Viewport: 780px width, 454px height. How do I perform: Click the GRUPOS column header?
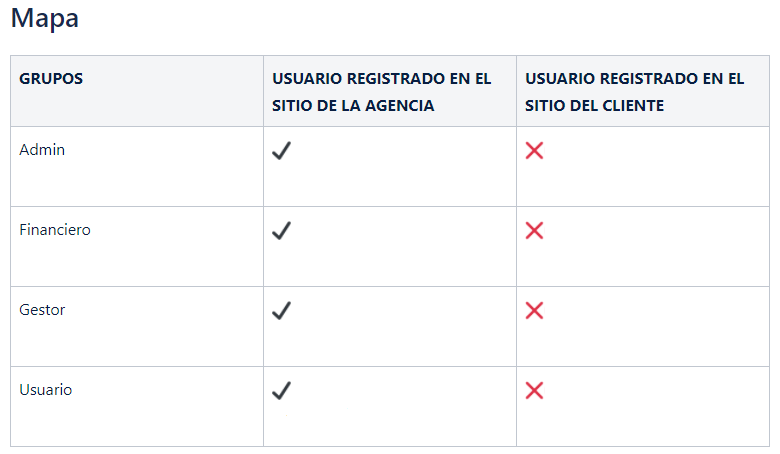pyautogui.click(x=137, y=91)
